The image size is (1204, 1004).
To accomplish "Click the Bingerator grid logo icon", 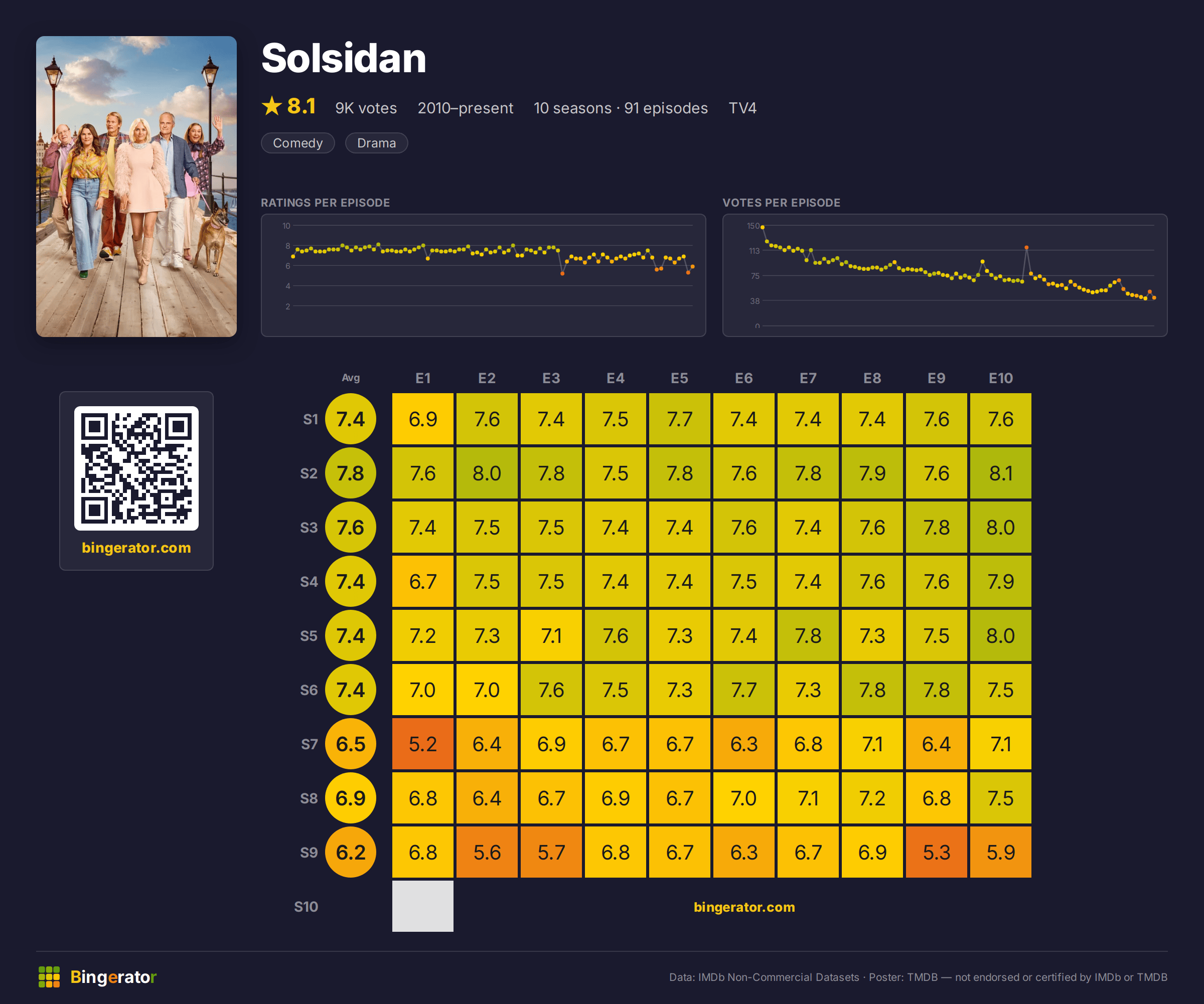I will pos(49,976).
